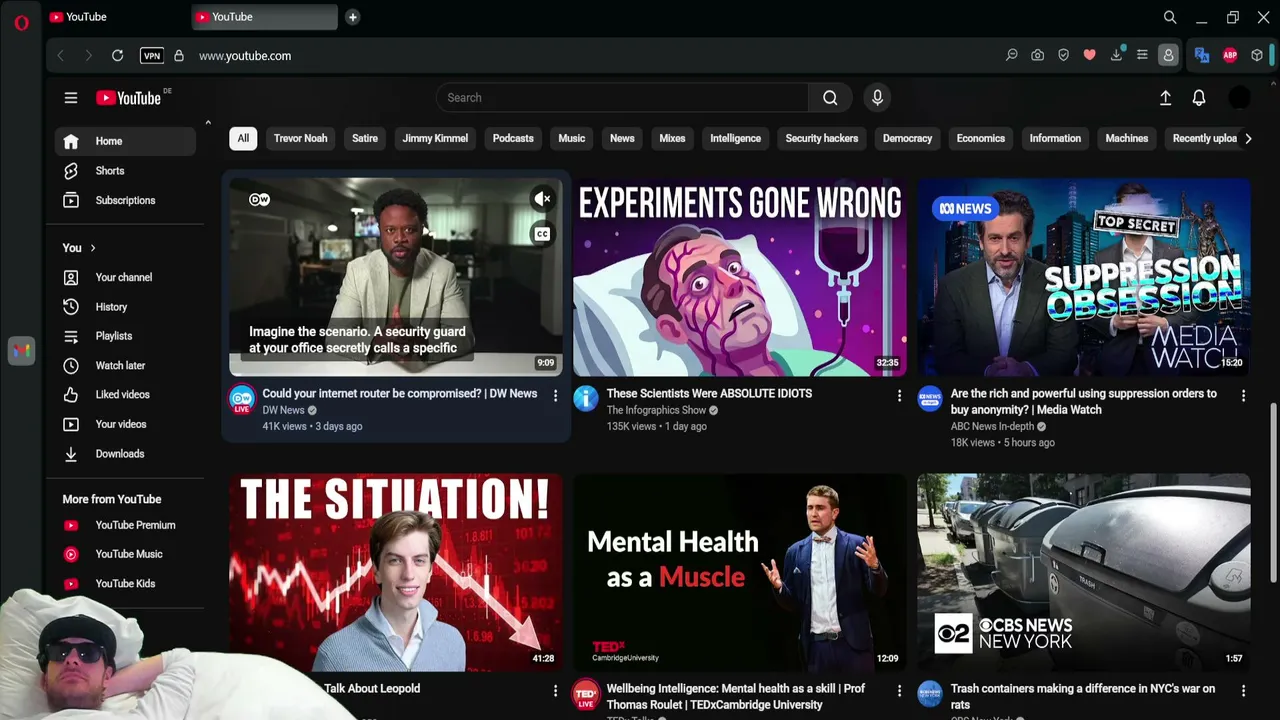Show more filter chips with right arrow
Image resolution: width=1280 pixels, height=720 pixels.
pyautogui.click(x=1248, y=139)
